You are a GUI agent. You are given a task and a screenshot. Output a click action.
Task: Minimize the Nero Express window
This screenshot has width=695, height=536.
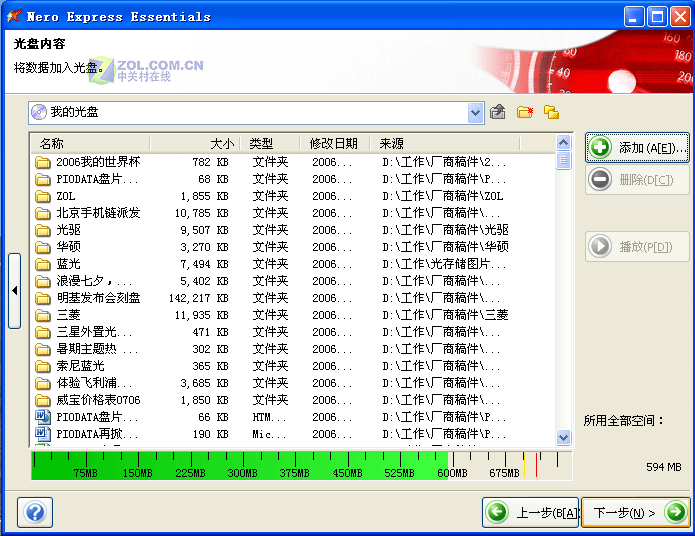tap(634, 17)
